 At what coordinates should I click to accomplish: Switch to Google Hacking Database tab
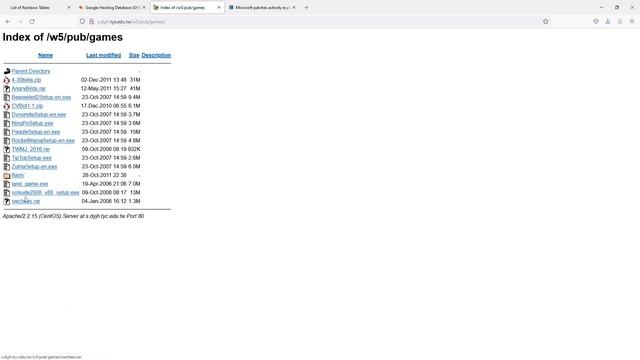tap(112, 7)
